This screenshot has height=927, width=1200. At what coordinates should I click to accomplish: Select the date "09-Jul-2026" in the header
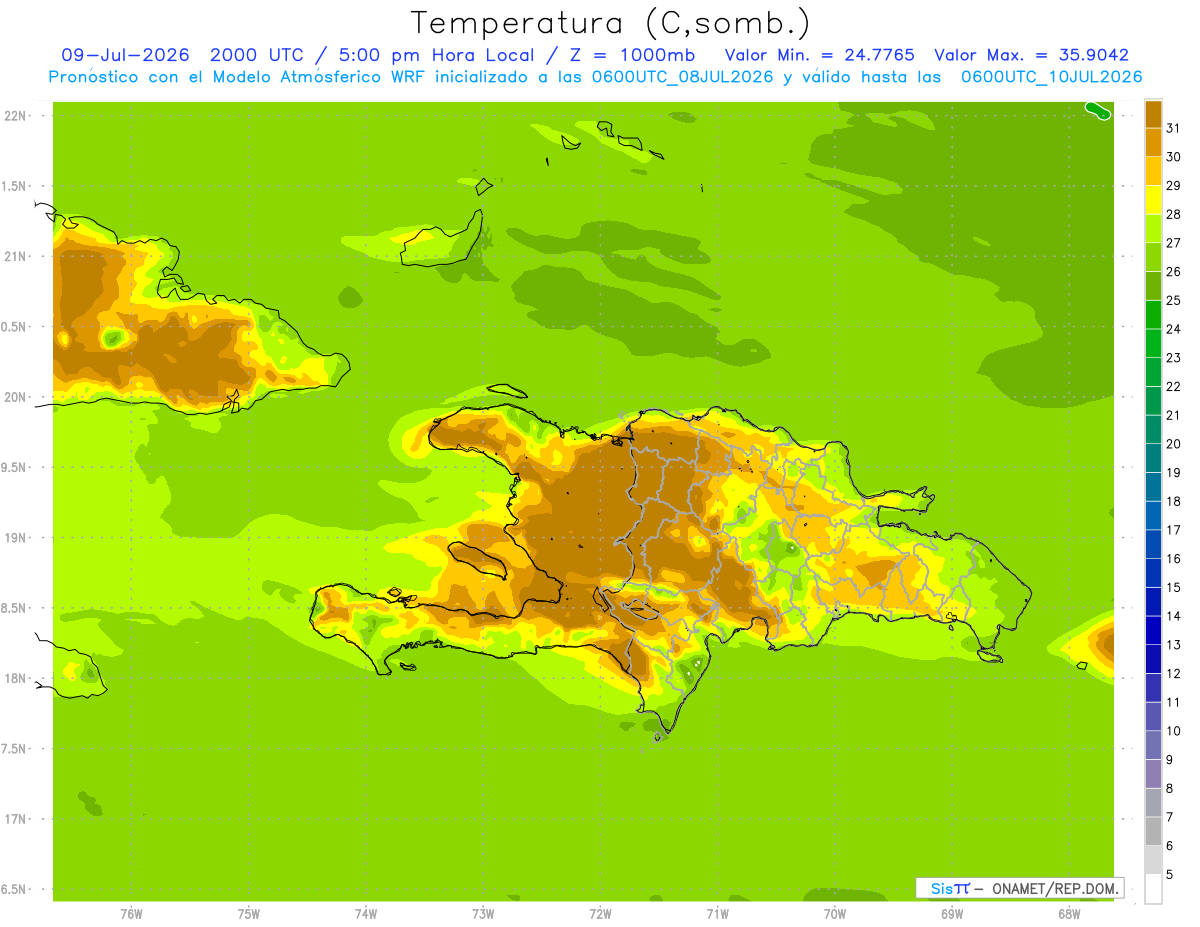coord(126,55)
